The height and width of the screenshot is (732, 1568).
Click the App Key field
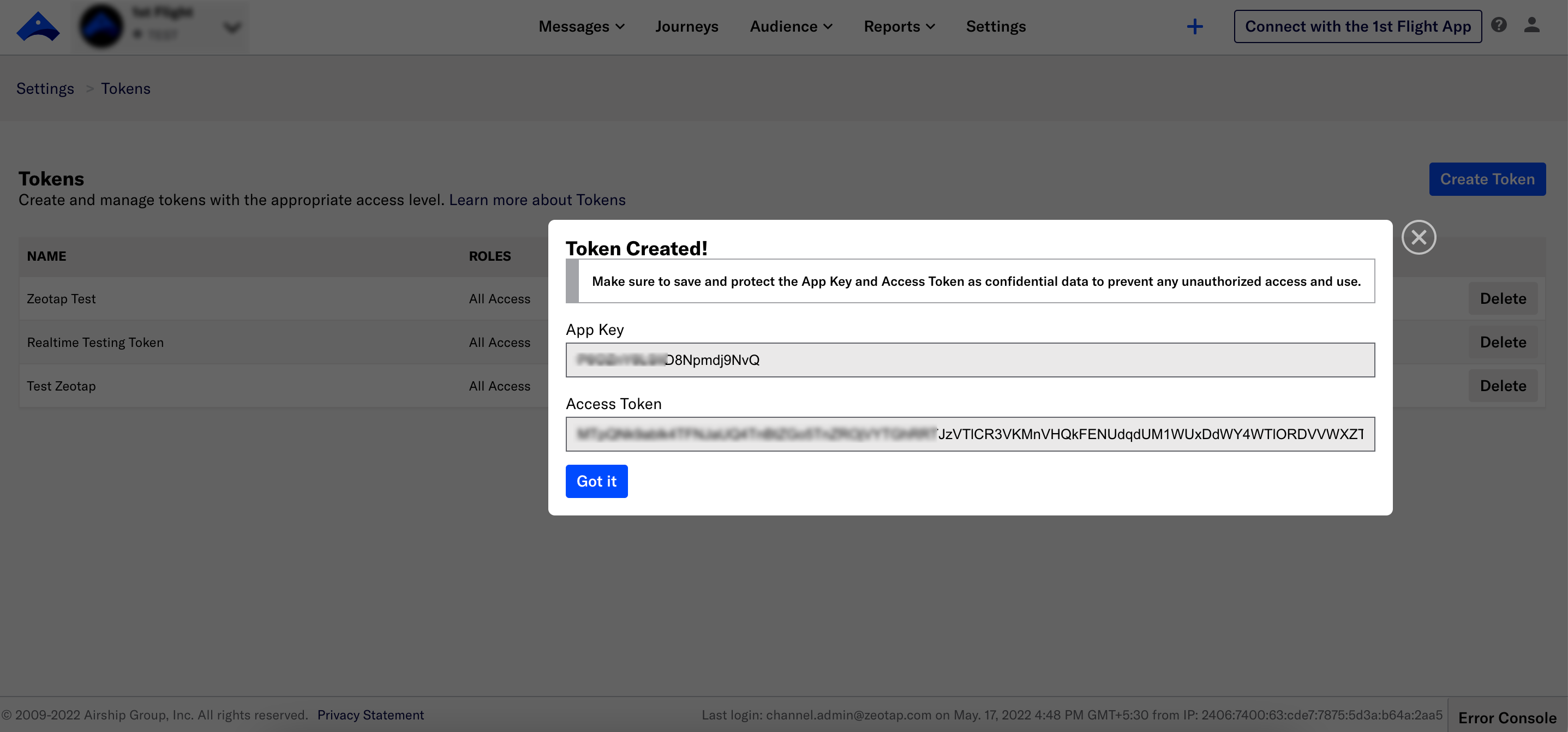tap(969, 359)
